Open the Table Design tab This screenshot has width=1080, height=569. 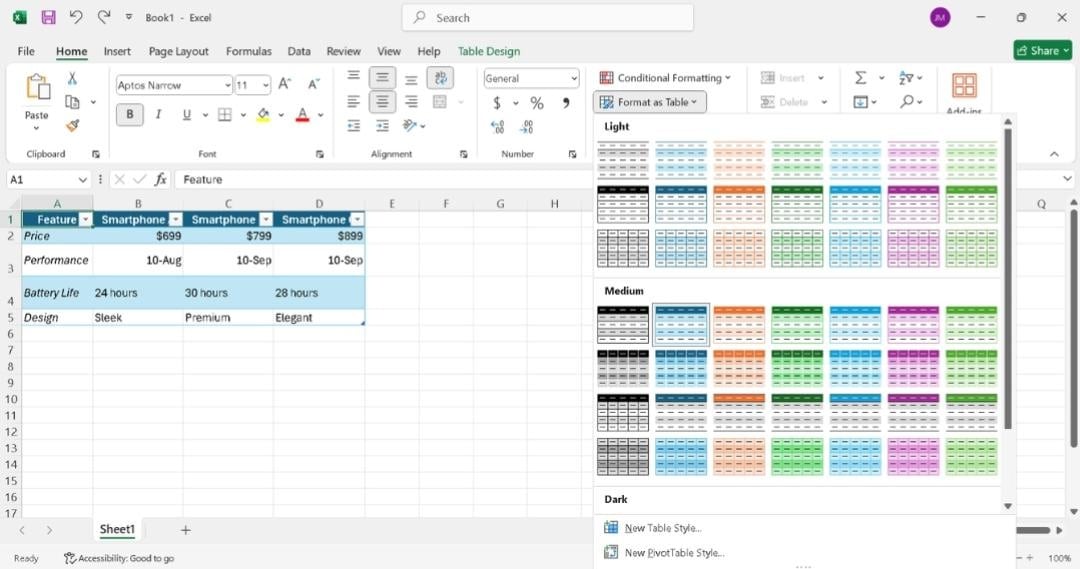pos(489,51)
